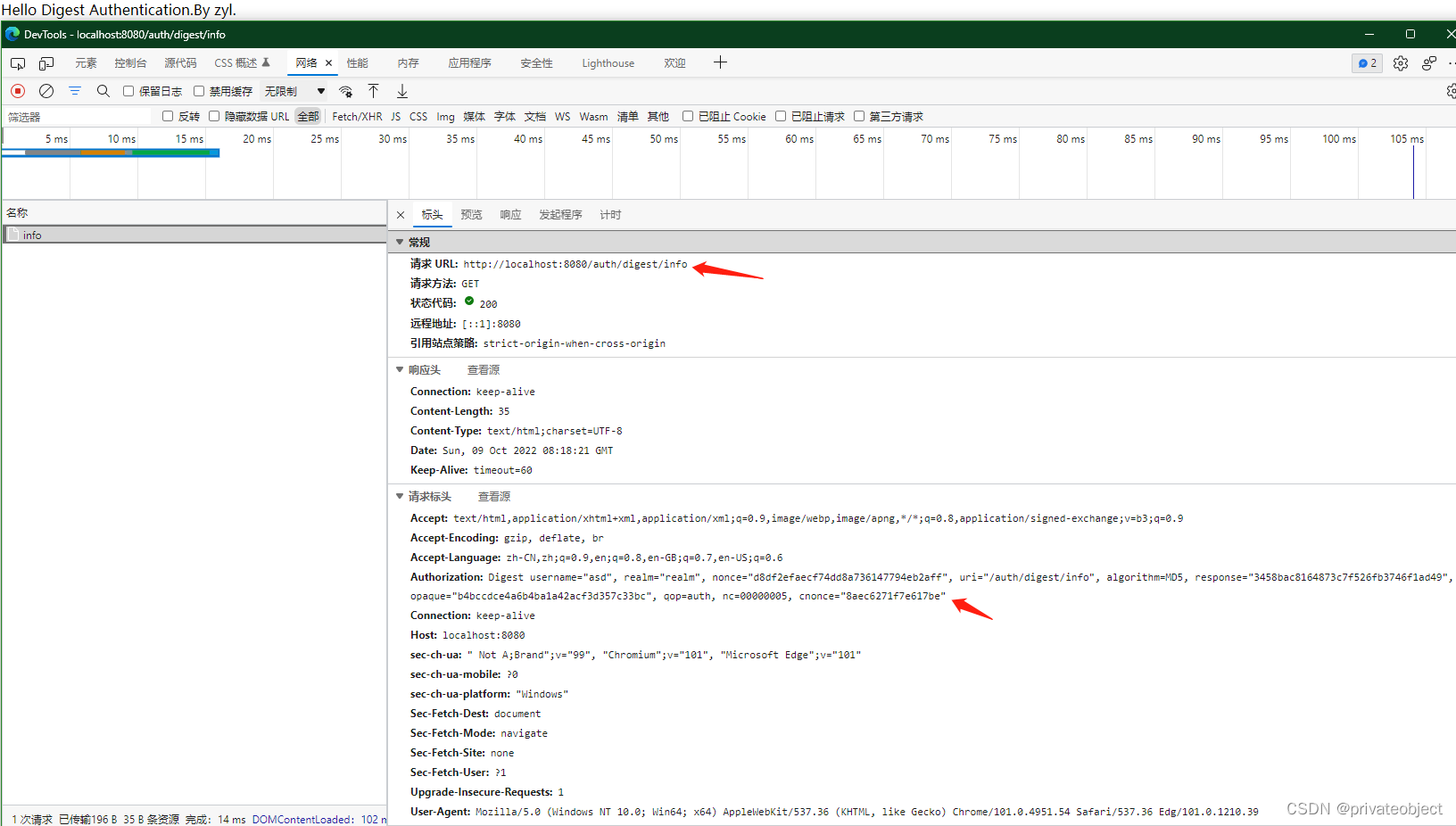Select the 标头 detail tab
The height and width of the screenshot is (826, 1456).
[433, 215]
